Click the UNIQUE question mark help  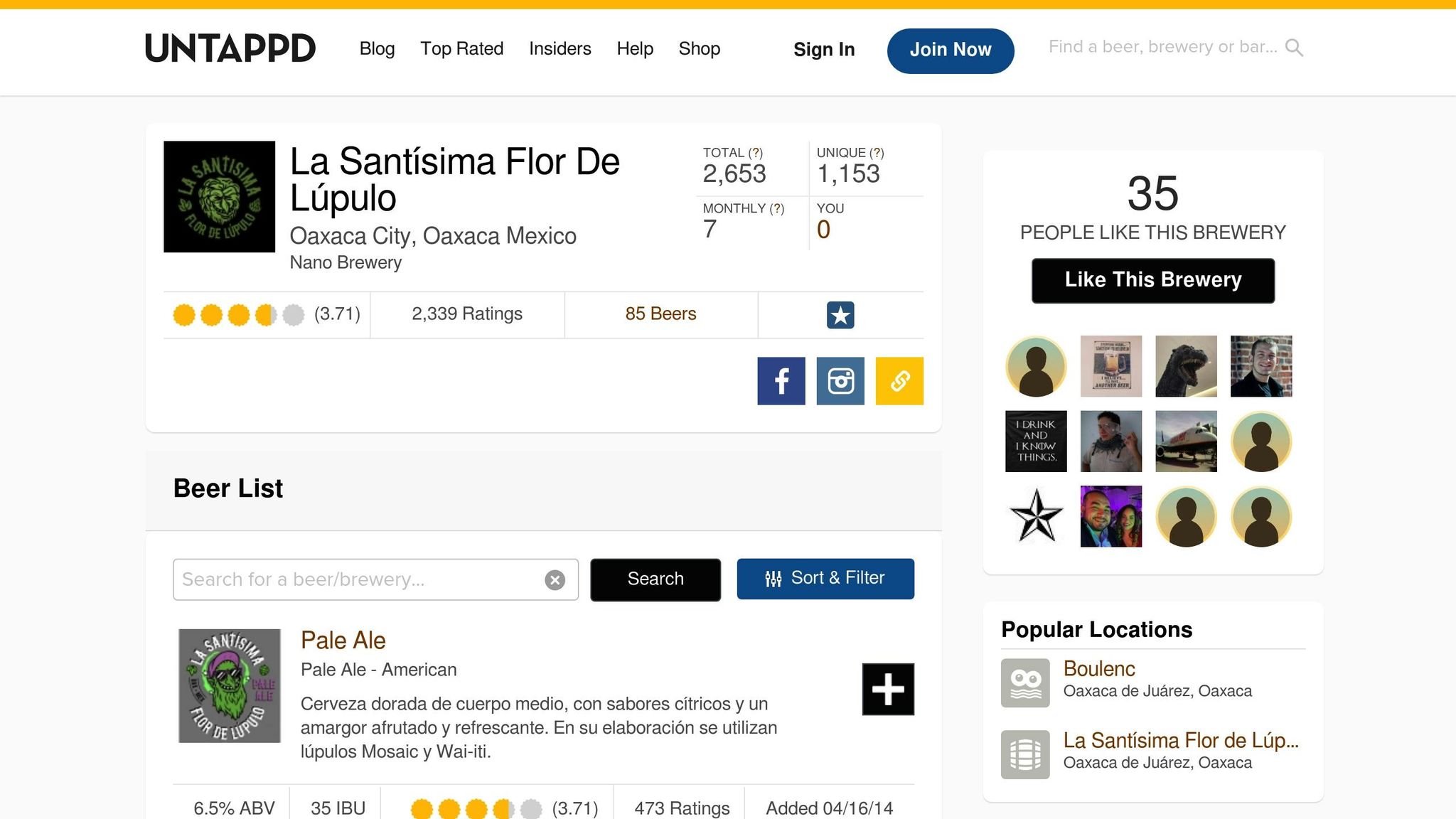click(877, 153)
